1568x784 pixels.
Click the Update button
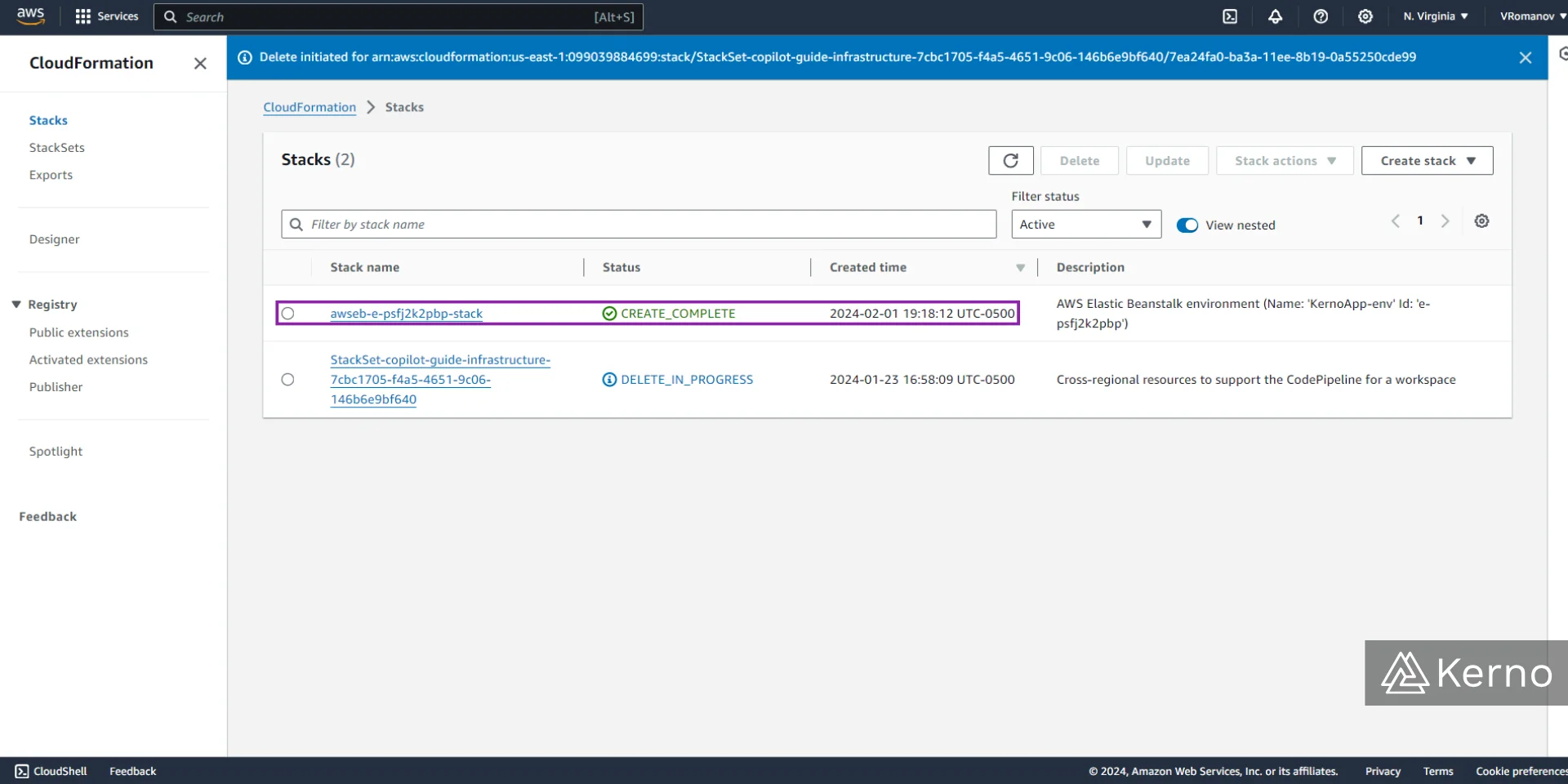click(x=1167, y=161)
